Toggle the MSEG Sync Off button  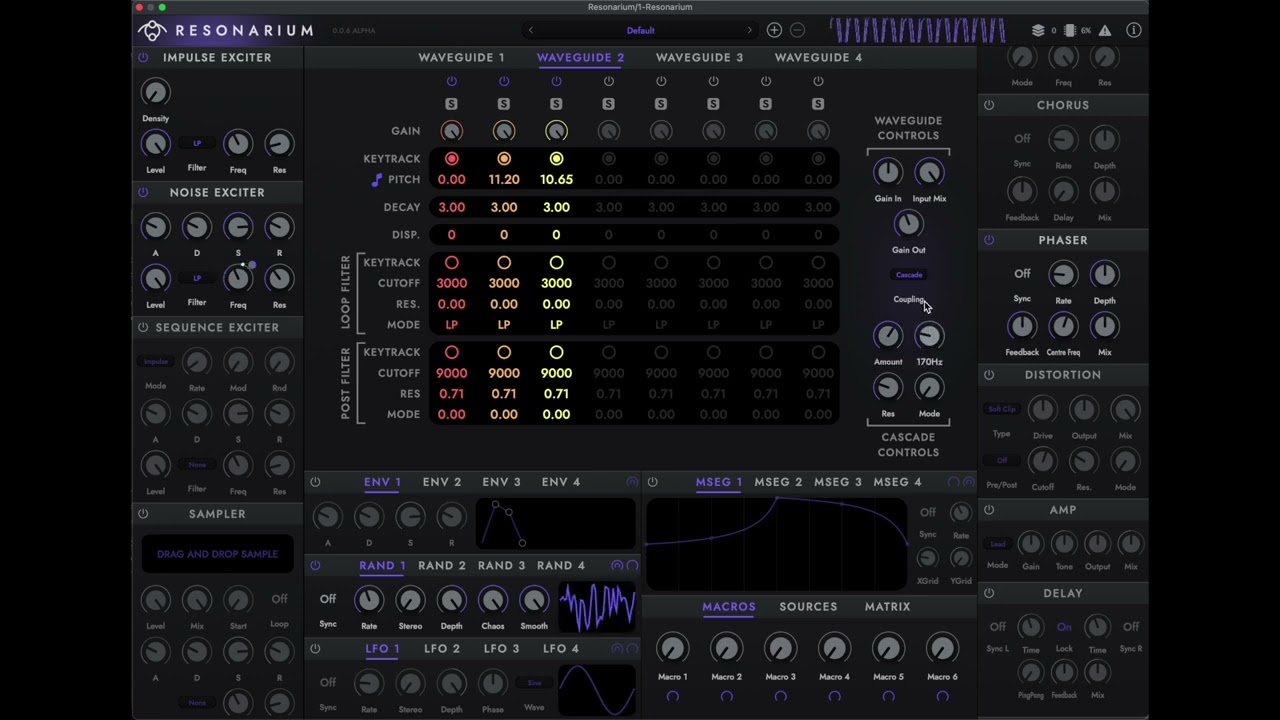click(928, 513)
